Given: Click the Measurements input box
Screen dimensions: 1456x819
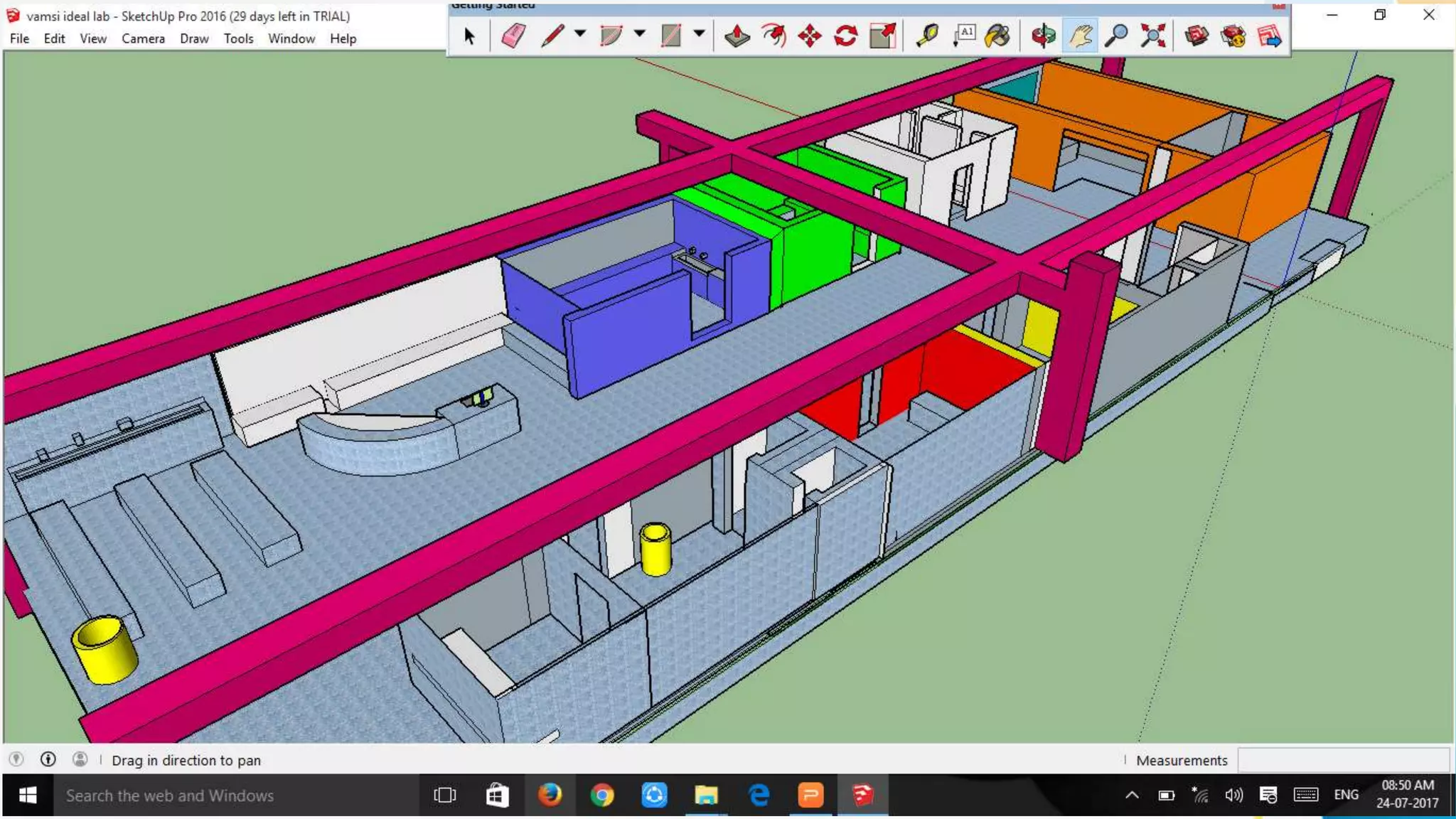Looking at the screenshot, I should [1342, 760].
